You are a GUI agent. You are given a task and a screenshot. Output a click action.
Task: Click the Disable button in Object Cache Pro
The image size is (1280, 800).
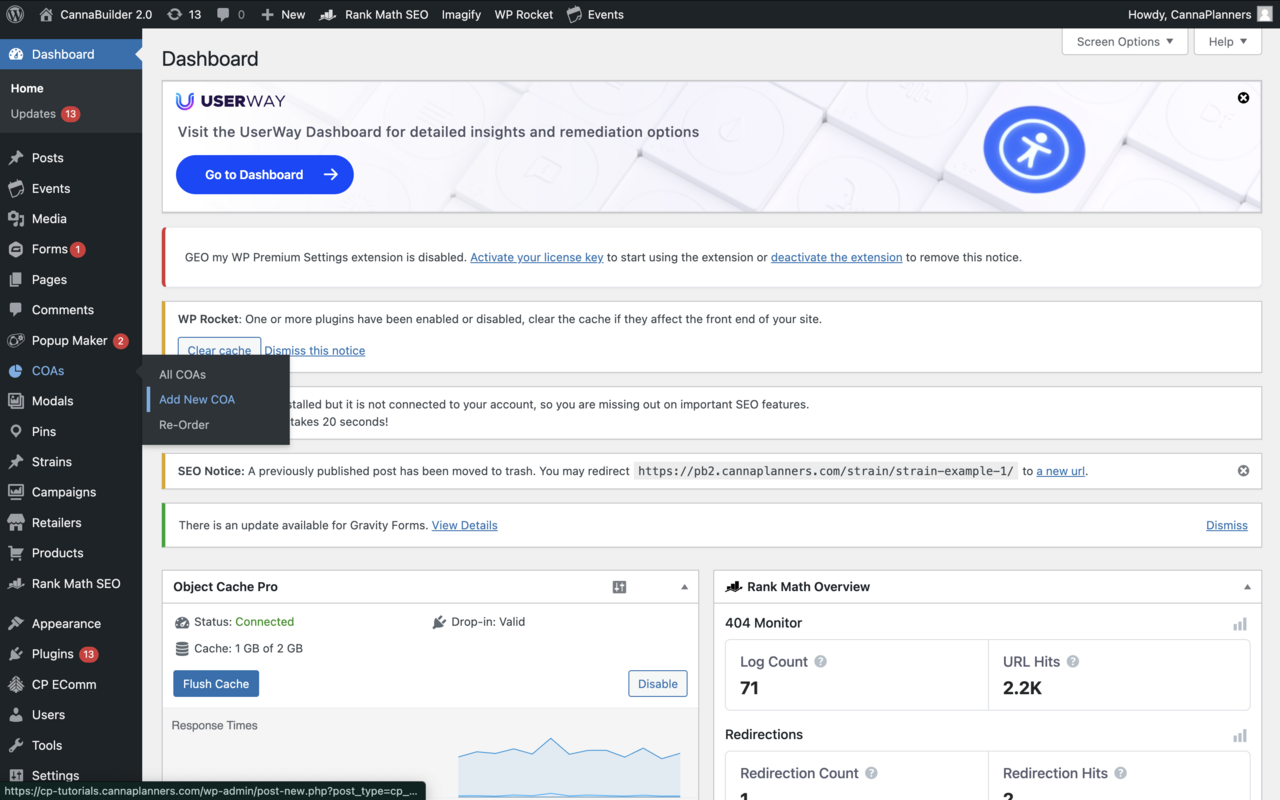[658, 684]
